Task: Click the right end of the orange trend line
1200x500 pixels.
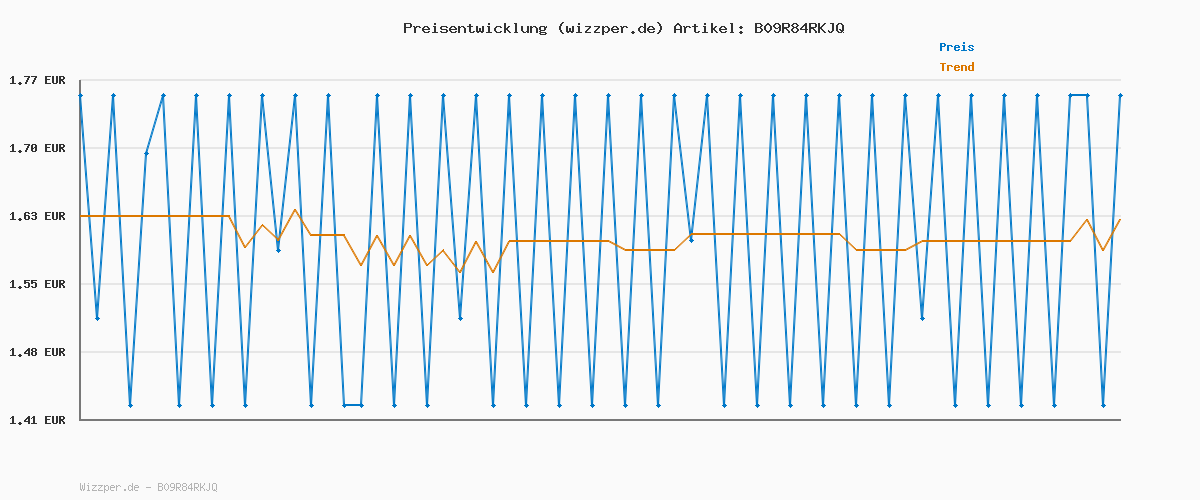Action: (1120, 220)
